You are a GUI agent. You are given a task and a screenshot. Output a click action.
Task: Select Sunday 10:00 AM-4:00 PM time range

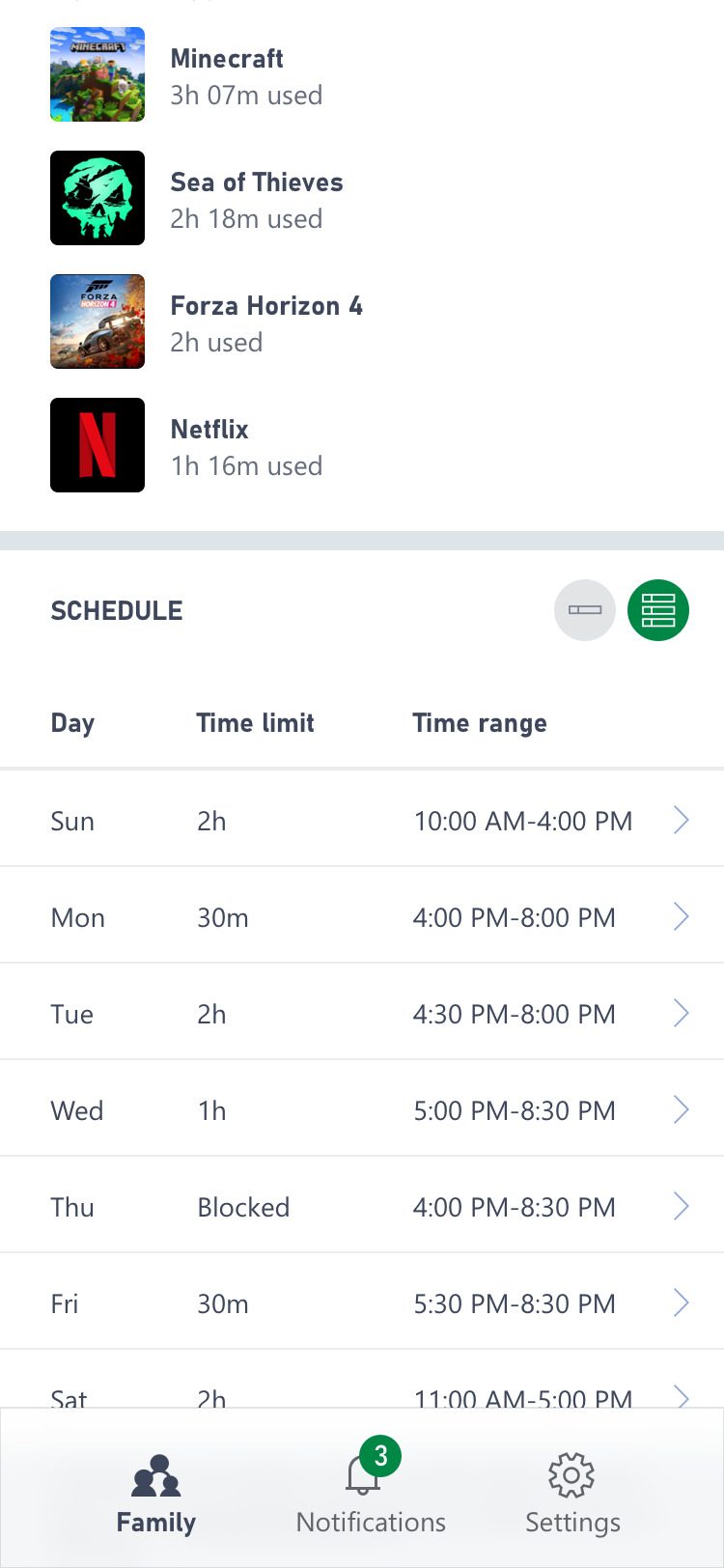pos(523,821)
